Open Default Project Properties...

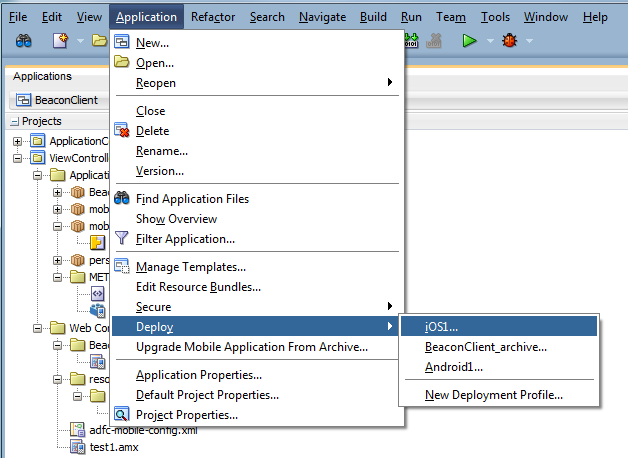tap(258, 395)
